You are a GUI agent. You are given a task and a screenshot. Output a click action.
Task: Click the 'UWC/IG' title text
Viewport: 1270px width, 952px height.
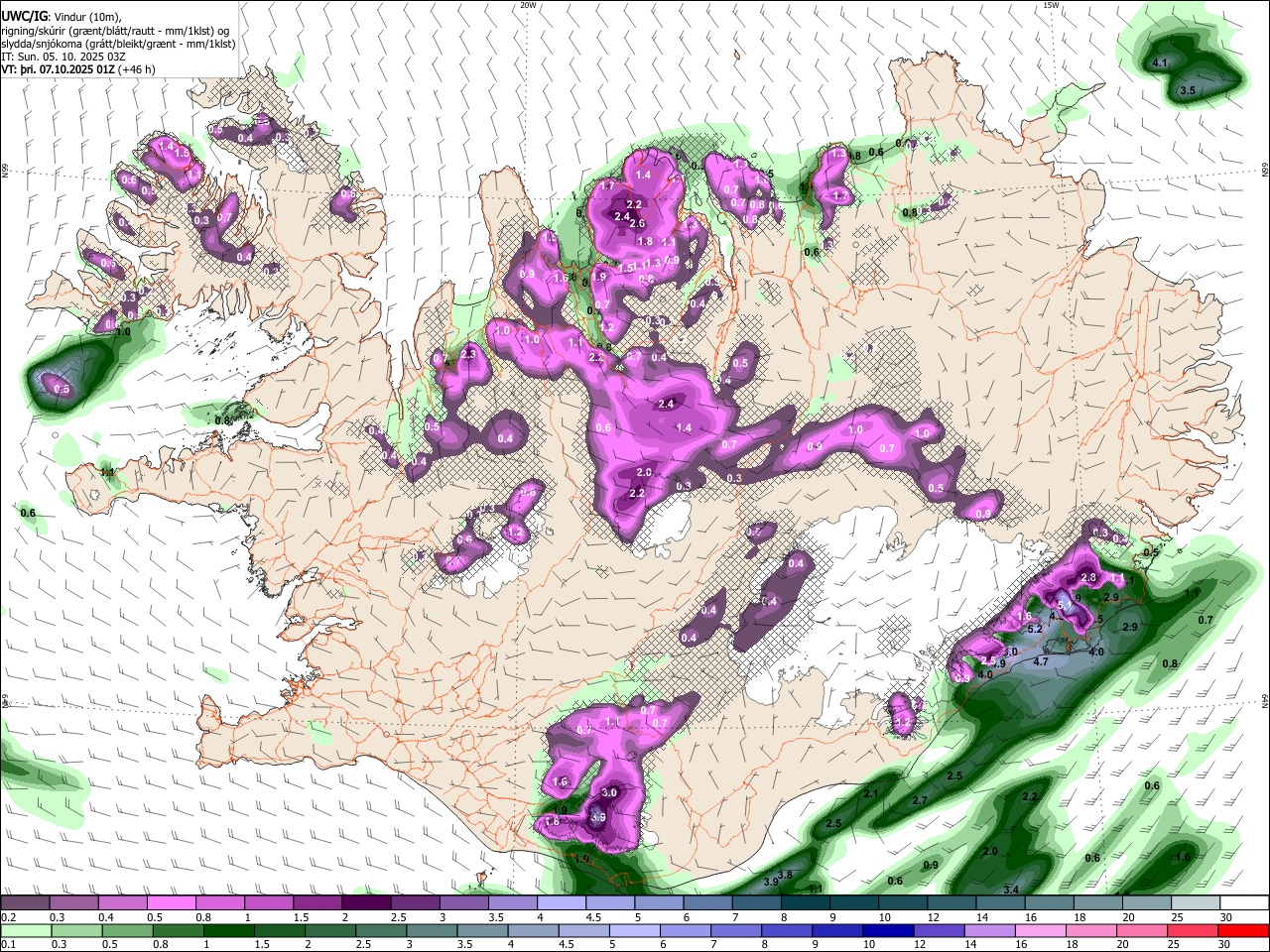(25, 16)
